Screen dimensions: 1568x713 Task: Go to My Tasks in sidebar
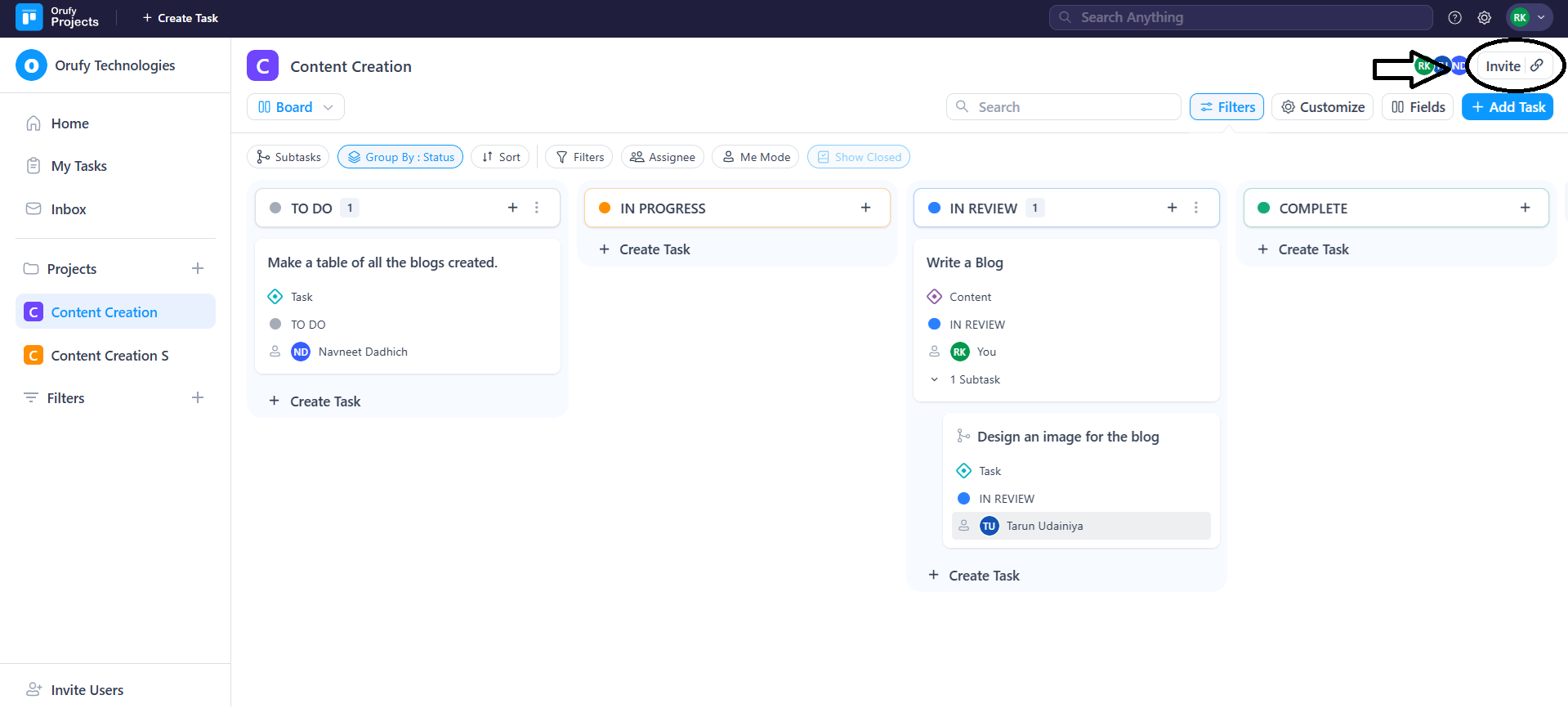(x=78, y=166)
